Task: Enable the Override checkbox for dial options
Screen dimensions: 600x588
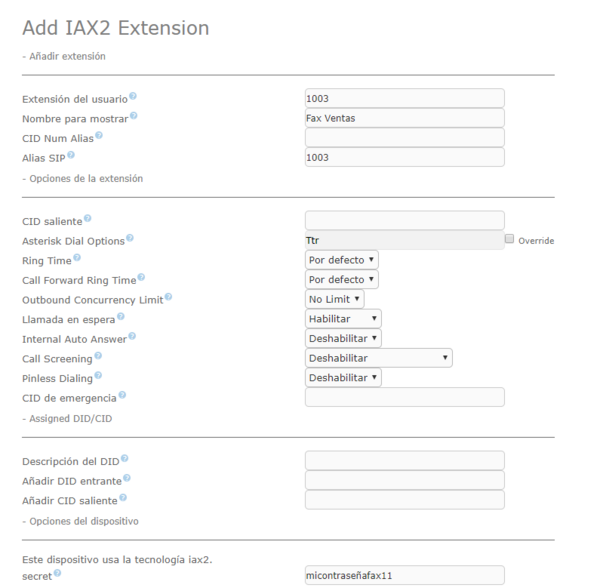Action: [510, 239]
